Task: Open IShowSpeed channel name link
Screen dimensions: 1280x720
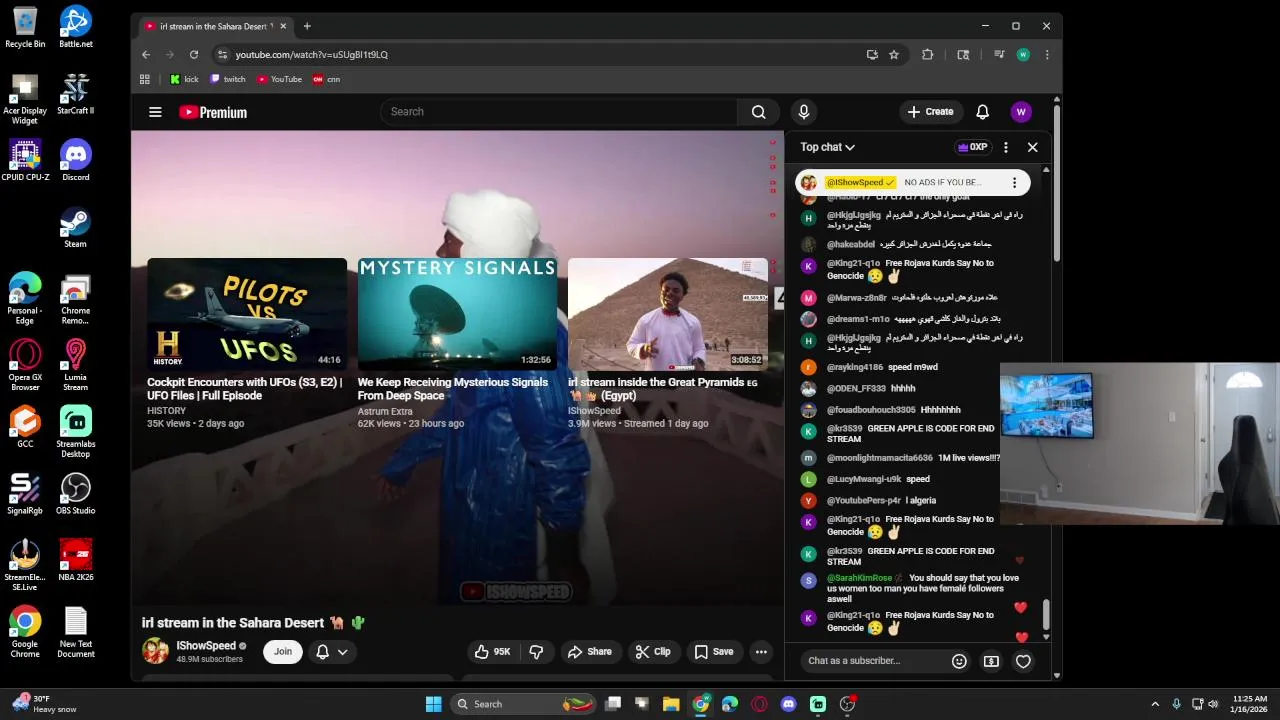Action: tap(206, 646)
